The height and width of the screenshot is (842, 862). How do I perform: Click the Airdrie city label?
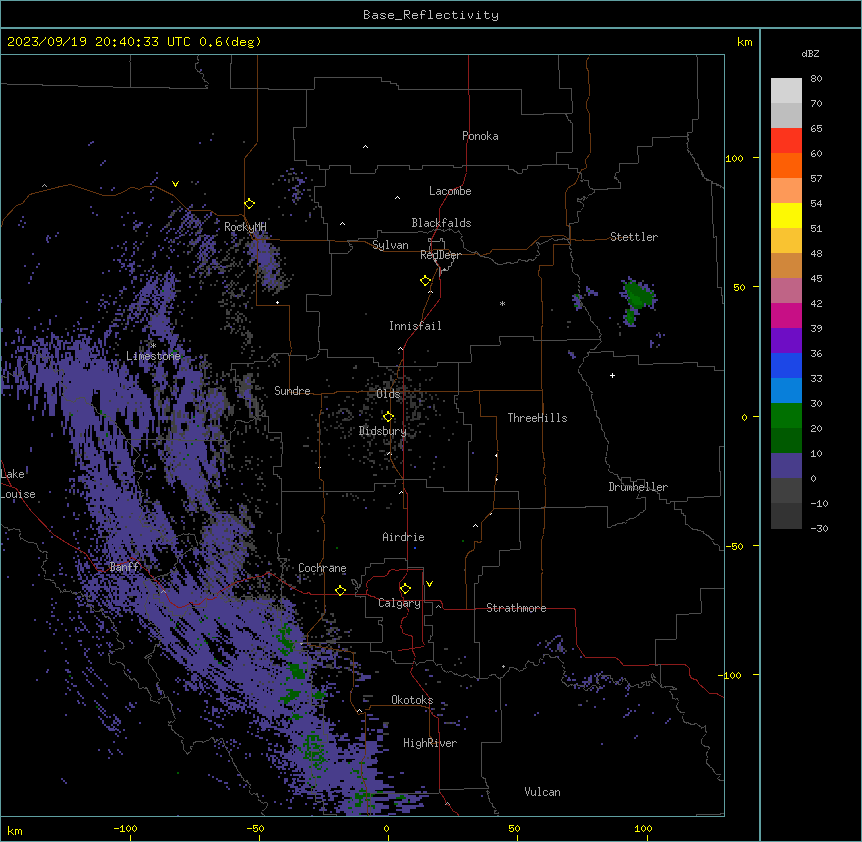[404, 537]
